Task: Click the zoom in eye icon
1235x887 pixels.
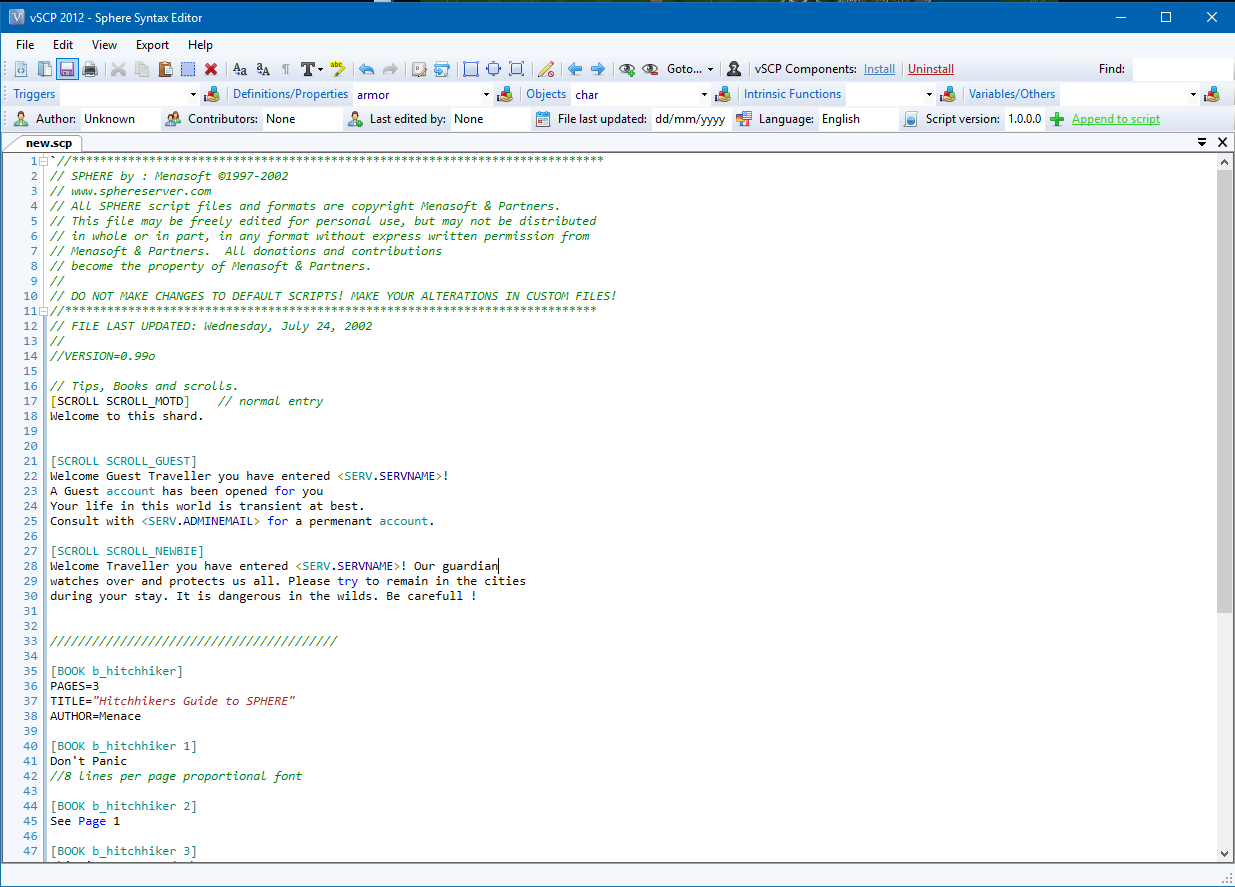Action: tap(627, 69)
